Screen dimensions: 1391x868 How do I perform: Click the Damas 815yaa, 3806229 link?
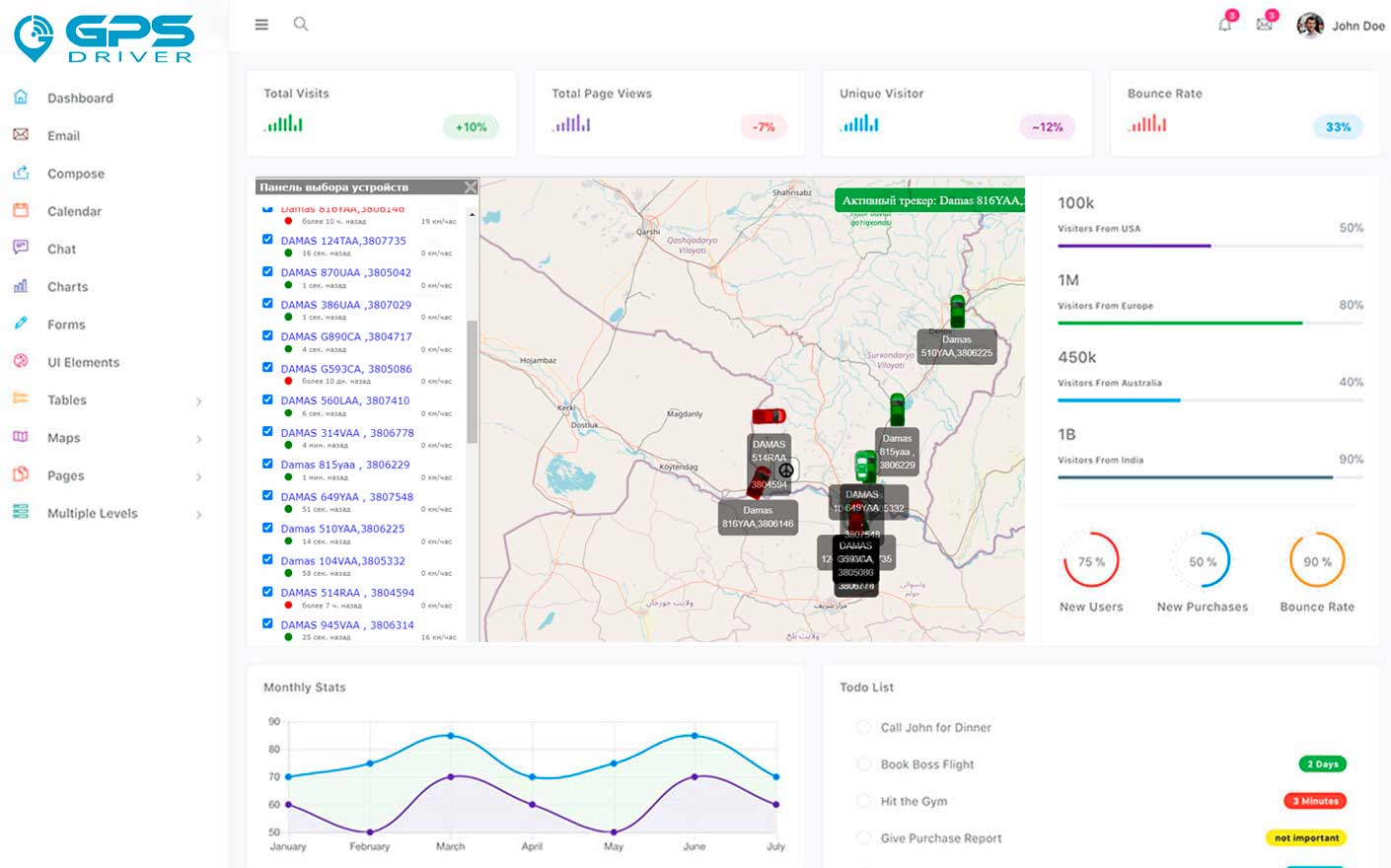344,465
